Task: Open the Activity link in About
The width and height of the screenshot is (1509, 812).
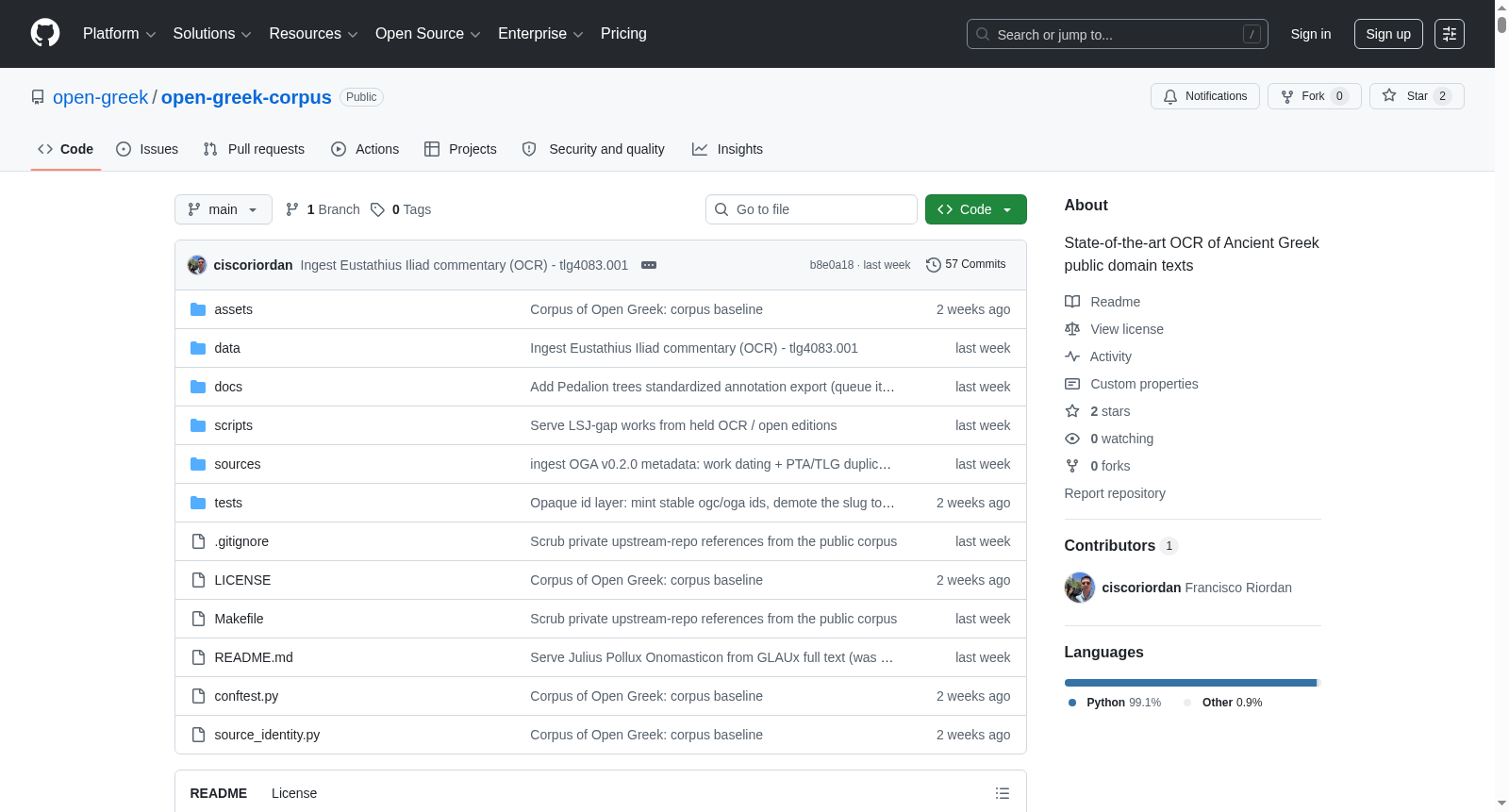Action: pos(1098,356)
